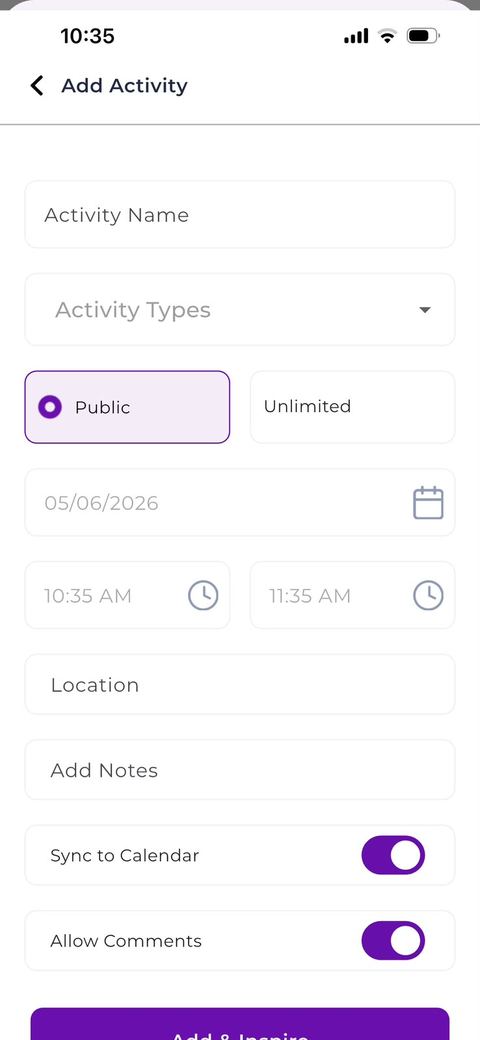Tap the Wi-Fi icon in status bar
Image resolution: width=480 pixels, height=1040 pixels.
click(x=387, y=36)
